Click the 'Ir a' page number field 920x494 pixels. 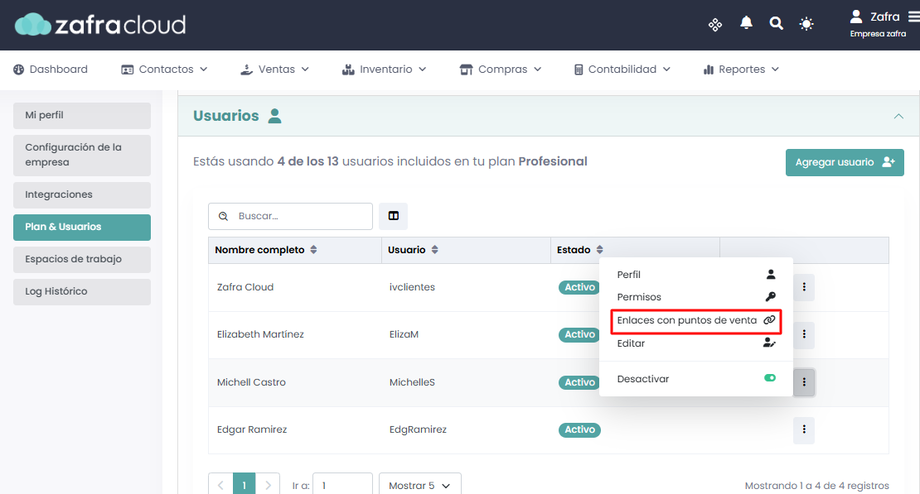[x=342, y=485]
